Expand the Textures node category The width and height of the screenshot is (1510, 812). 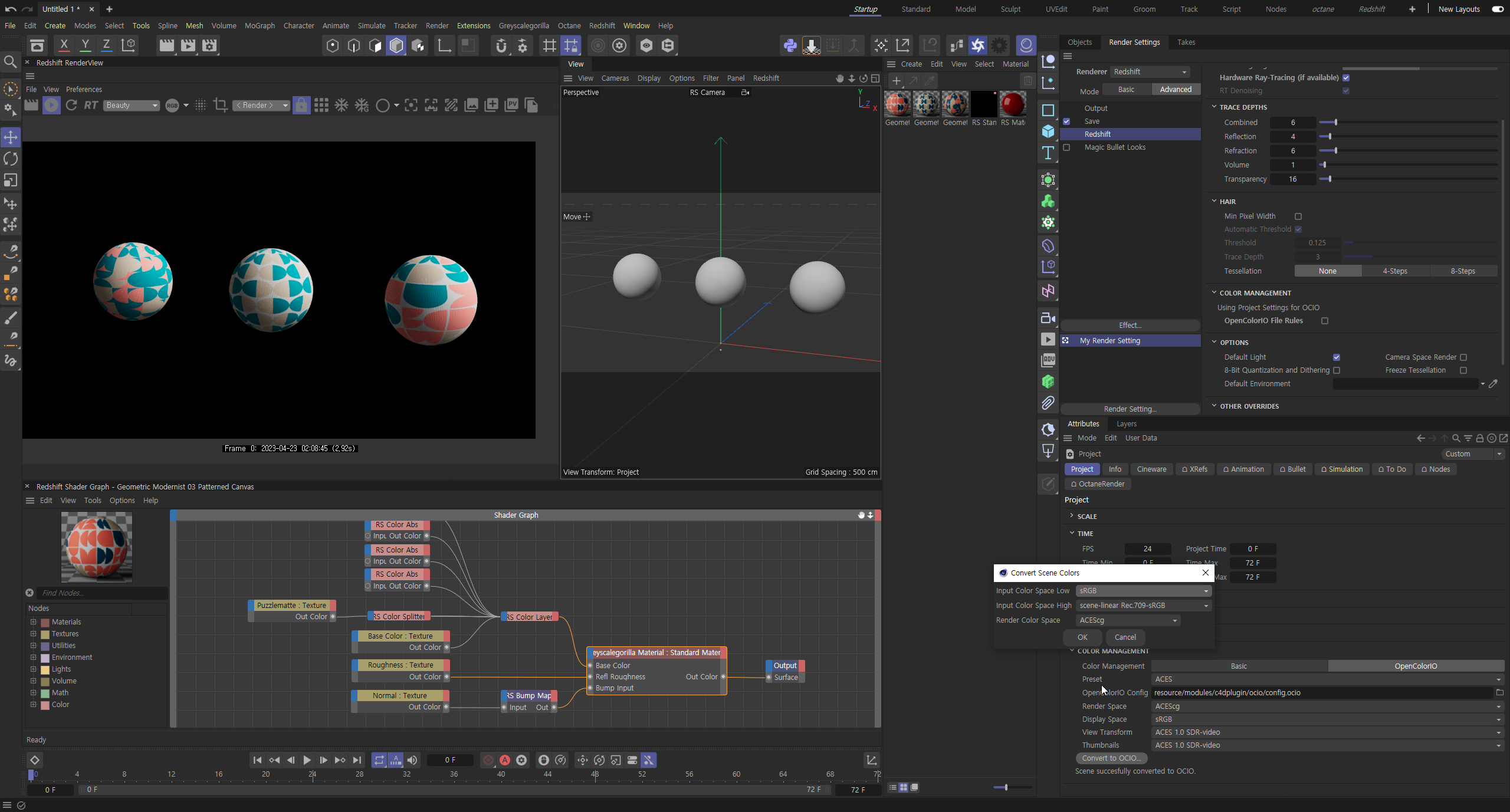34,633
